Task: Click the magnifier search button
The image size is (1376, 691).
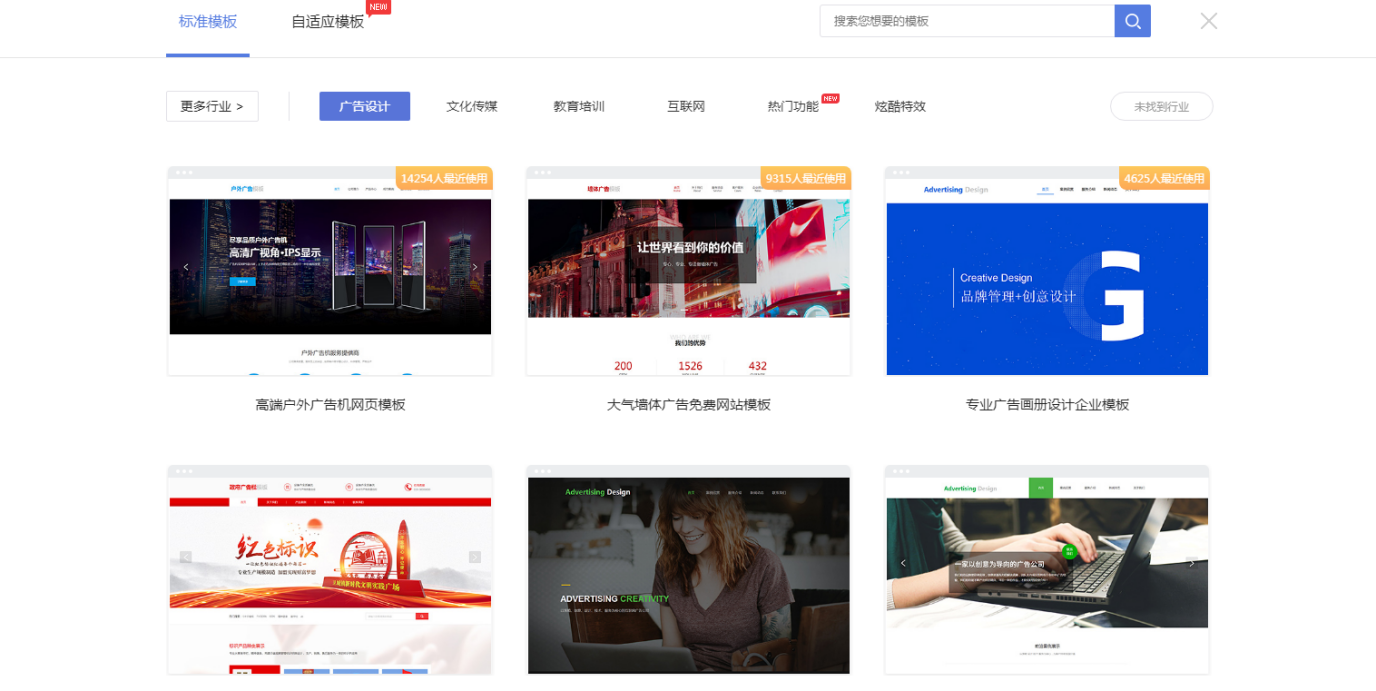Action: [1132, 21]
